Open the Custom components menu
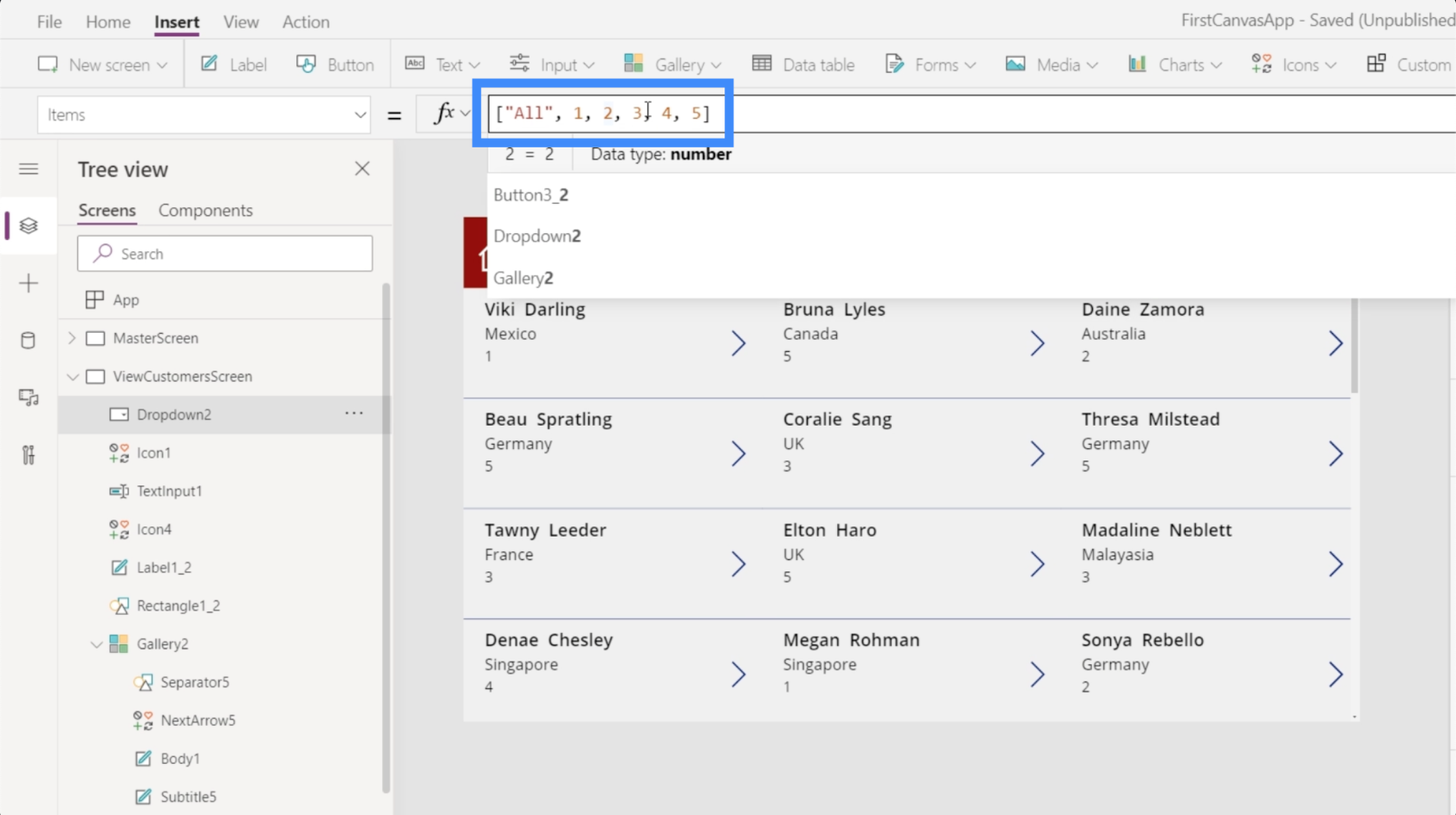This screenshot has width=1456, height=815. coord(1409,64)
